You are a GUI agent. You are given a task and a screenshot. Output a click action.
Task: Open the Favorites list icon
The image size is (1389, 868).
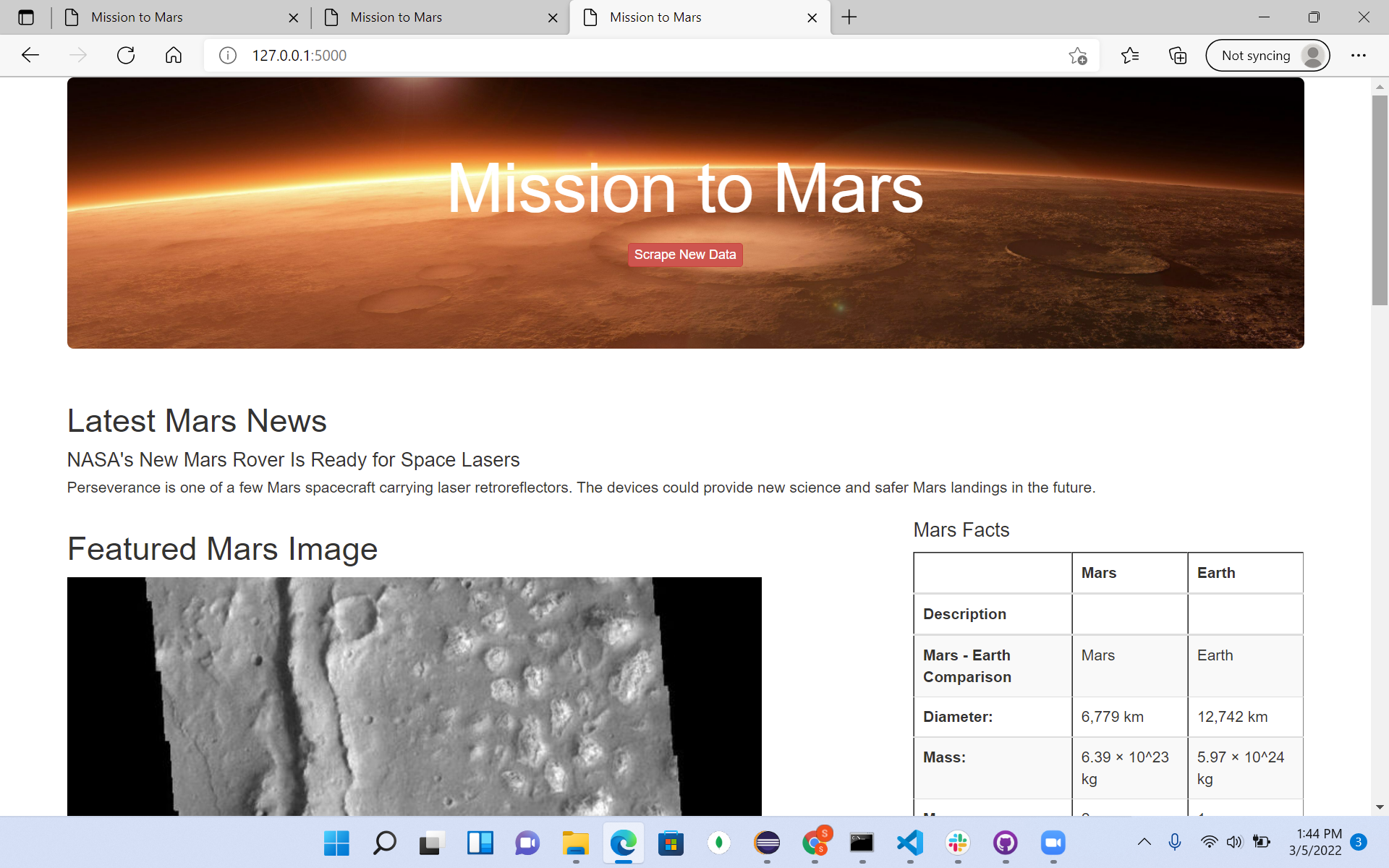coord(1130,56)
